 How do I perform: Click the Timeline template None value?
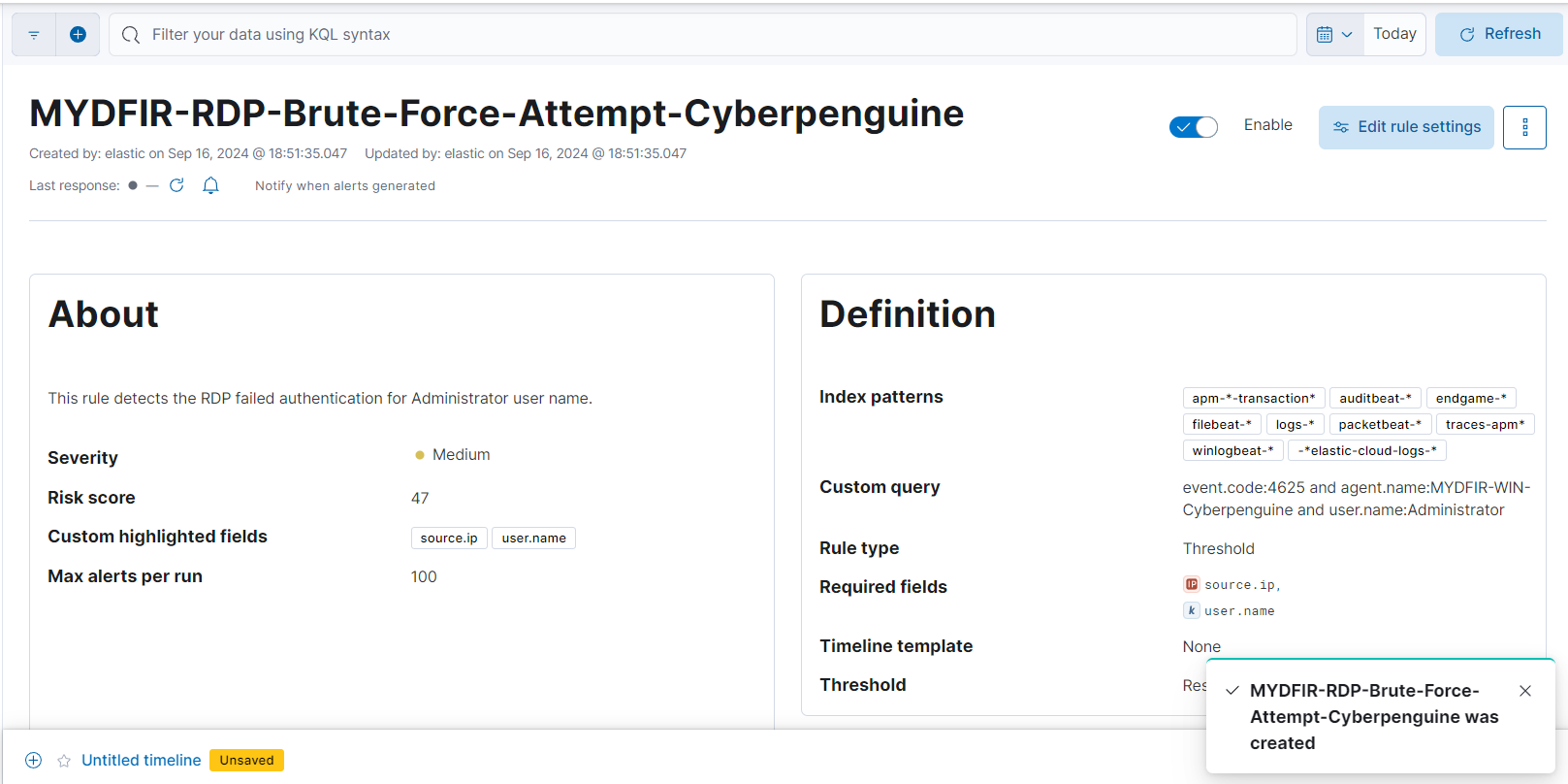pos(1201,647)
